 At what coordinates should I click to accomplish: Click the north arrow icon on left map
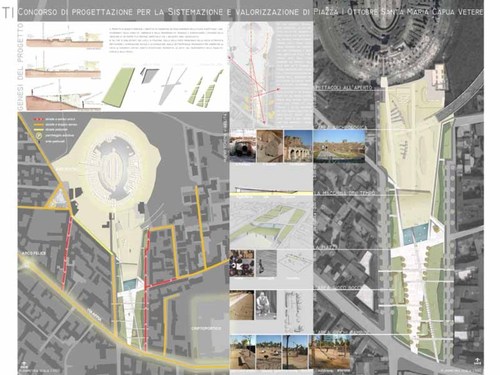[24, 364]
